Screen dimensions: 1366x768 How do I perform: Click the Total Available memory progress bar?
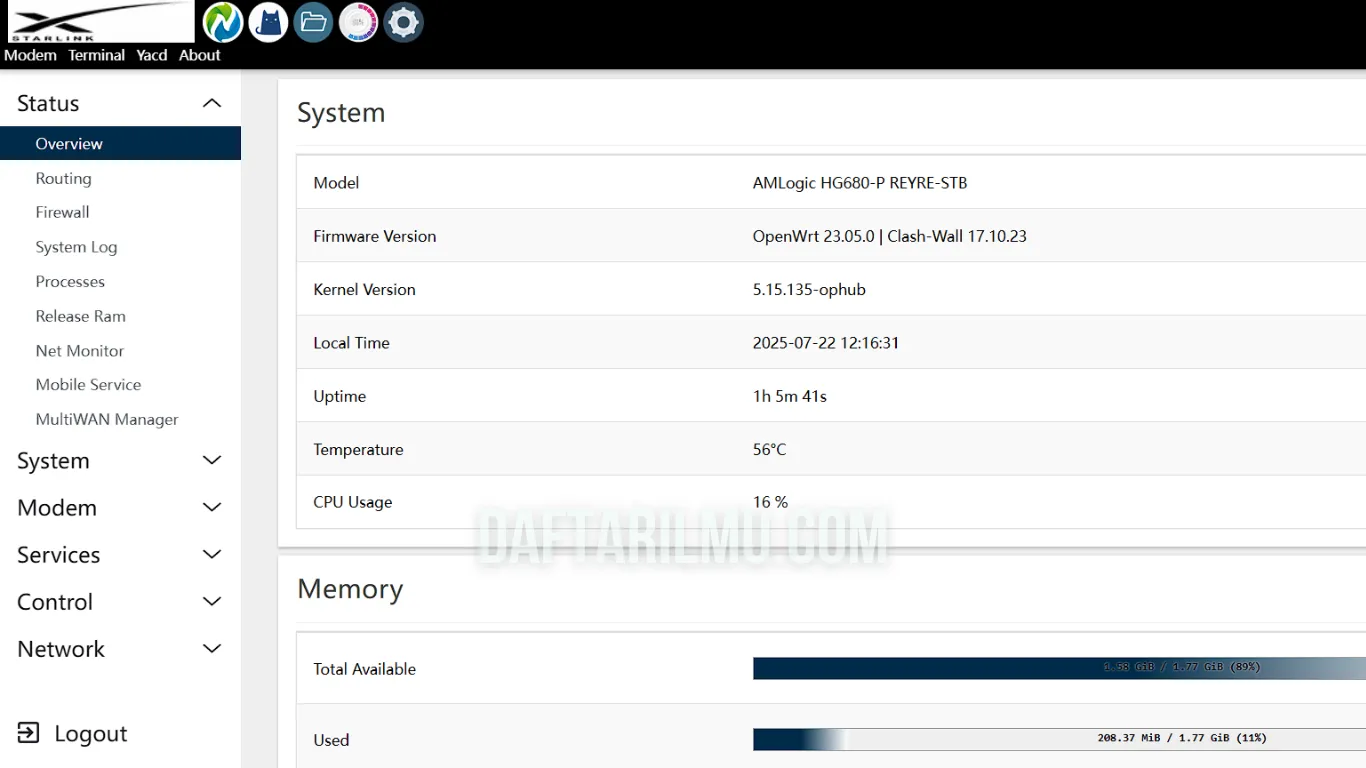pyautogui.click(x=1059, y=668)
